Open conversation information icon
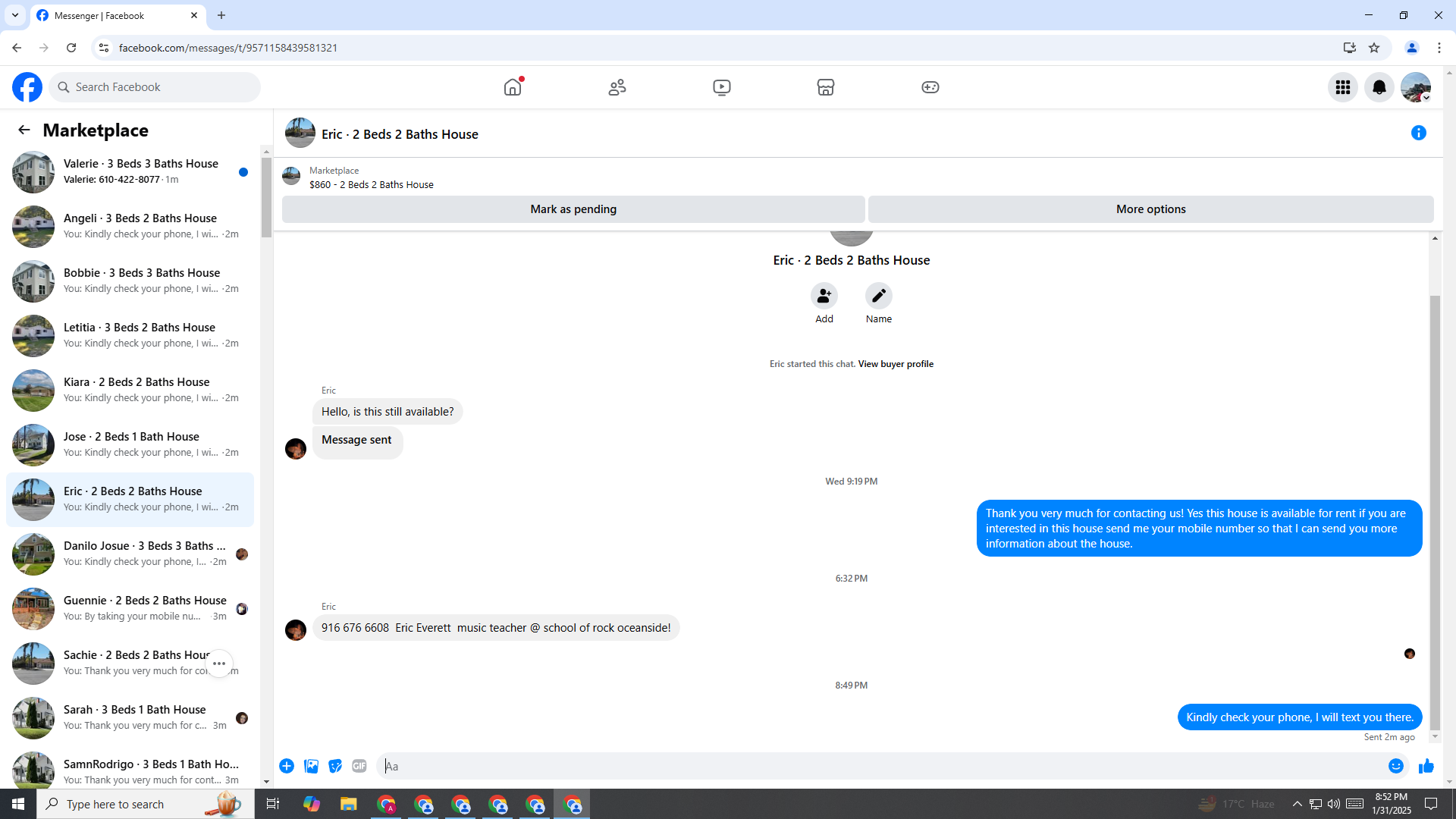 (x=1419, y=133)
